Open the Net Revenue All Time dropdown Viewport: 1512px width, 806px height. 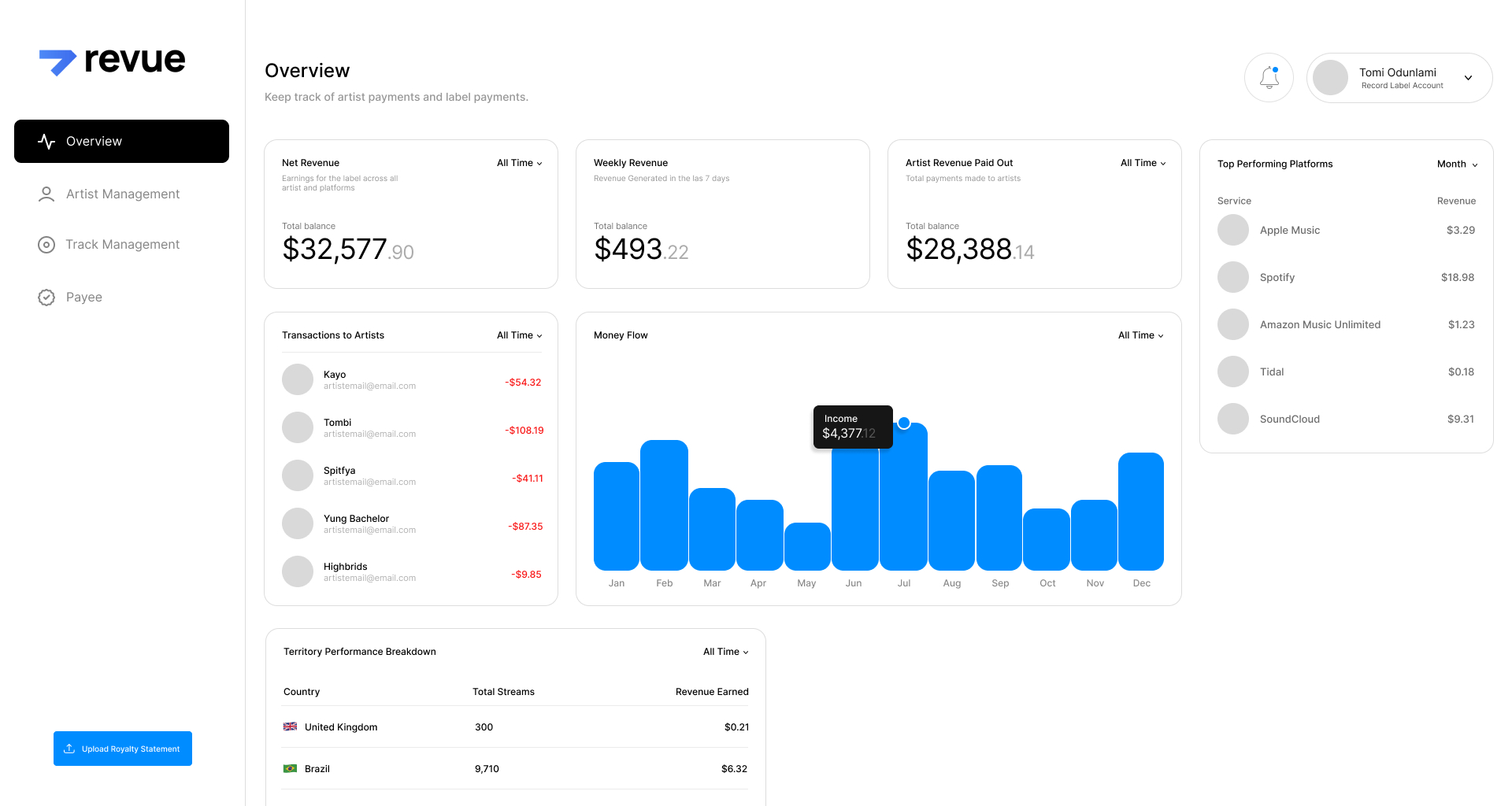tap(518, 163)
